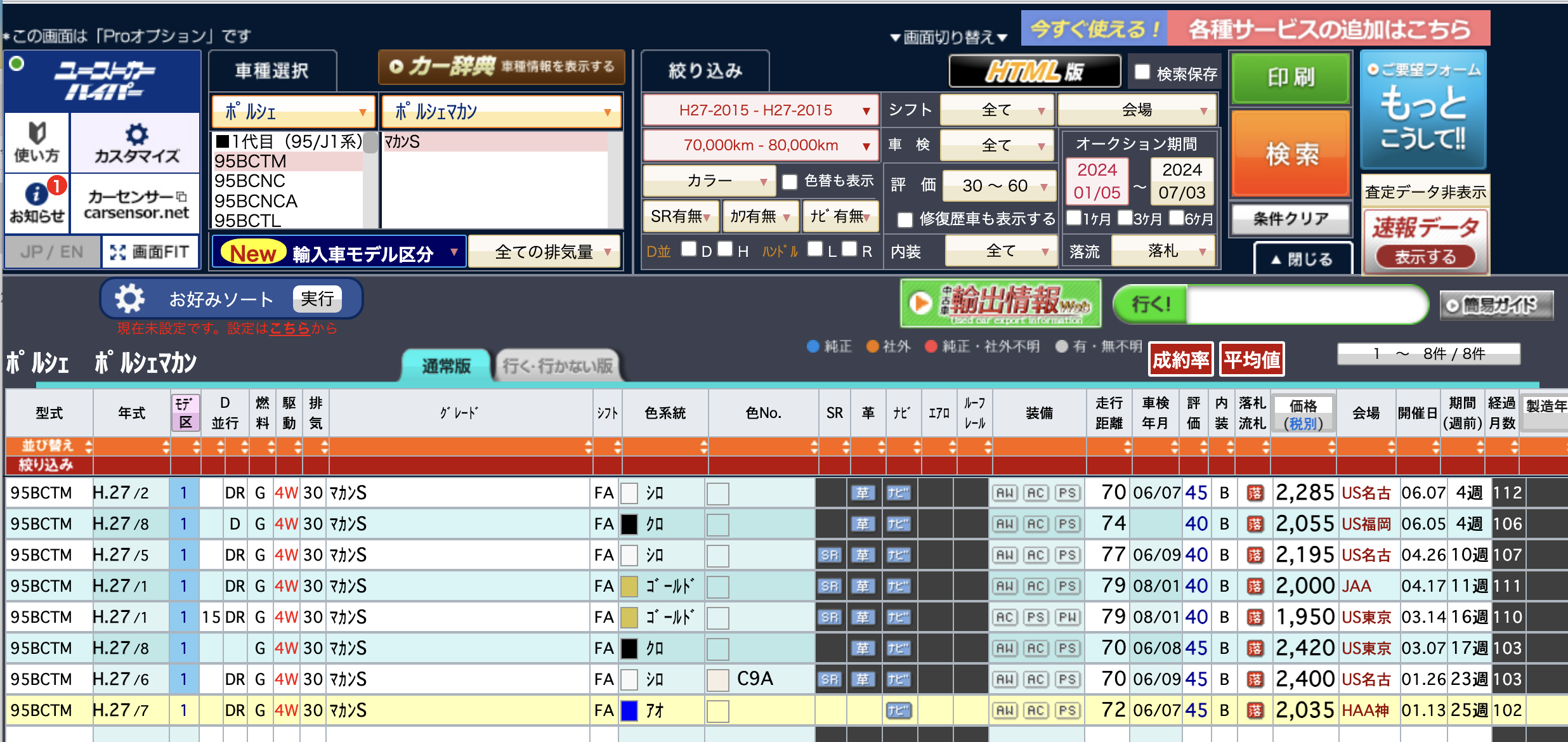Open the カラー color dropdown
Image resolution: width=1568 pixels, height=742 pixels.
click(709, 181)
